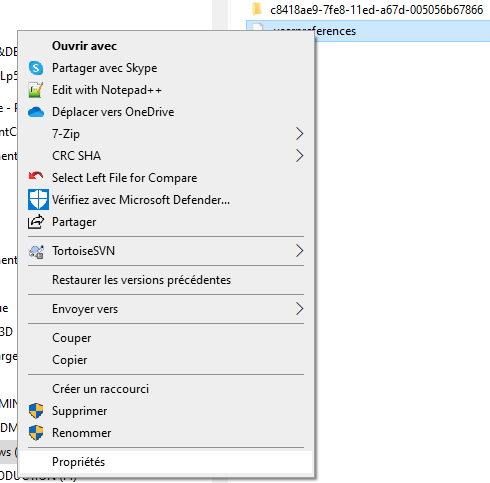
Task: Open the TortoiseSVN submenu chevron
Action: (x=299, y=251)
